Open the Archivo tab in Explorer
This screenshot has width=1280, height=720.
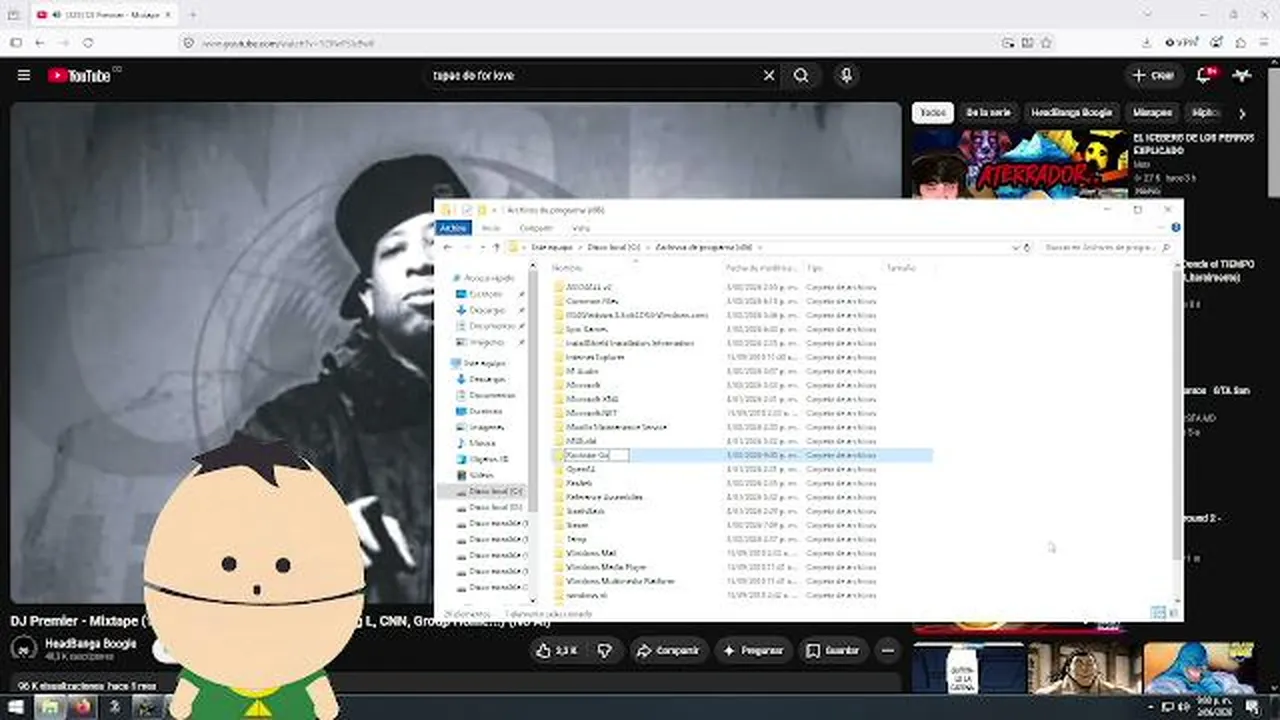[x=453, y=228]
